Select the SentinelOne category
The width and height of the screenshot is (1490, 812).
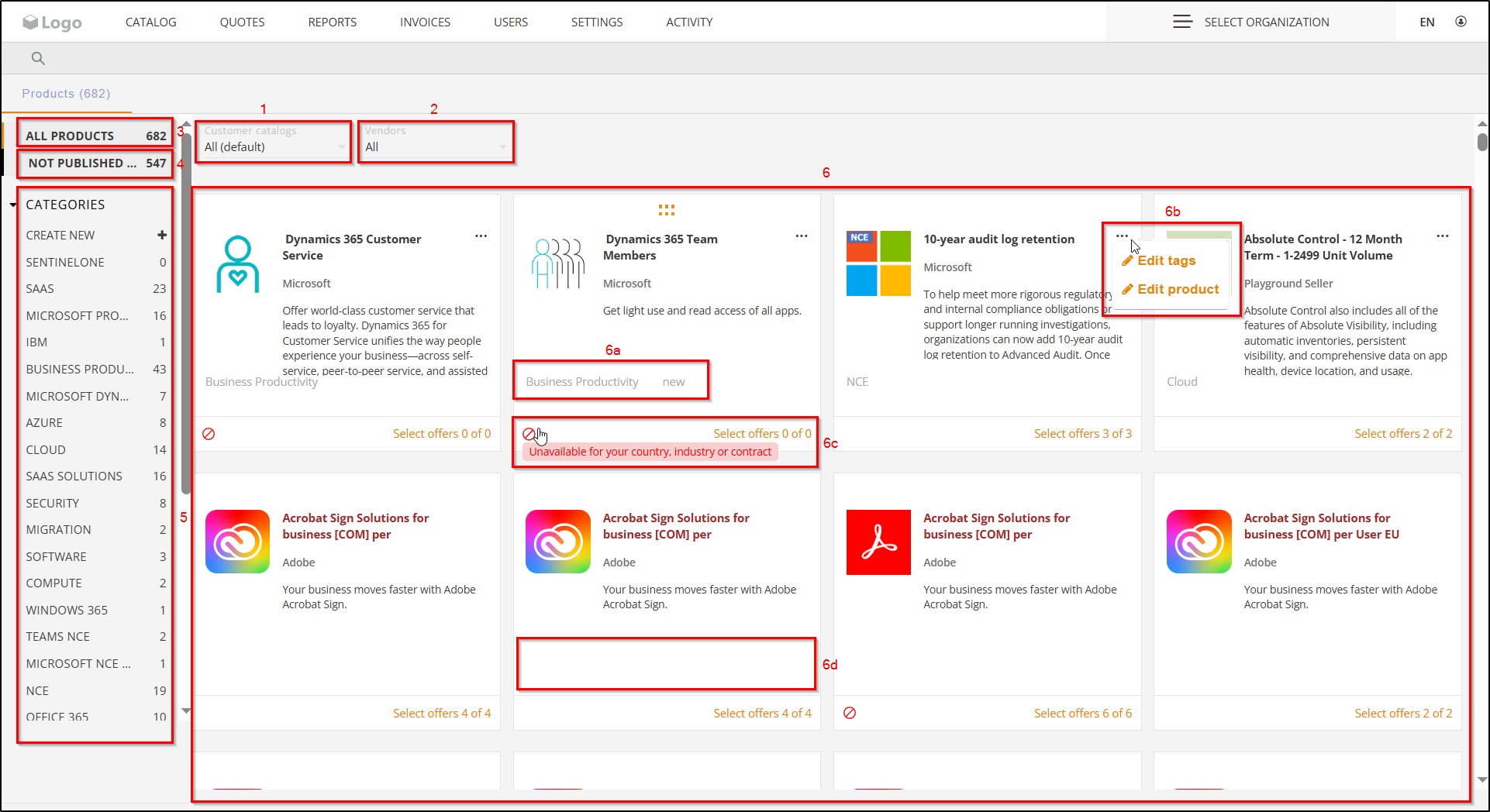(96, 262)
